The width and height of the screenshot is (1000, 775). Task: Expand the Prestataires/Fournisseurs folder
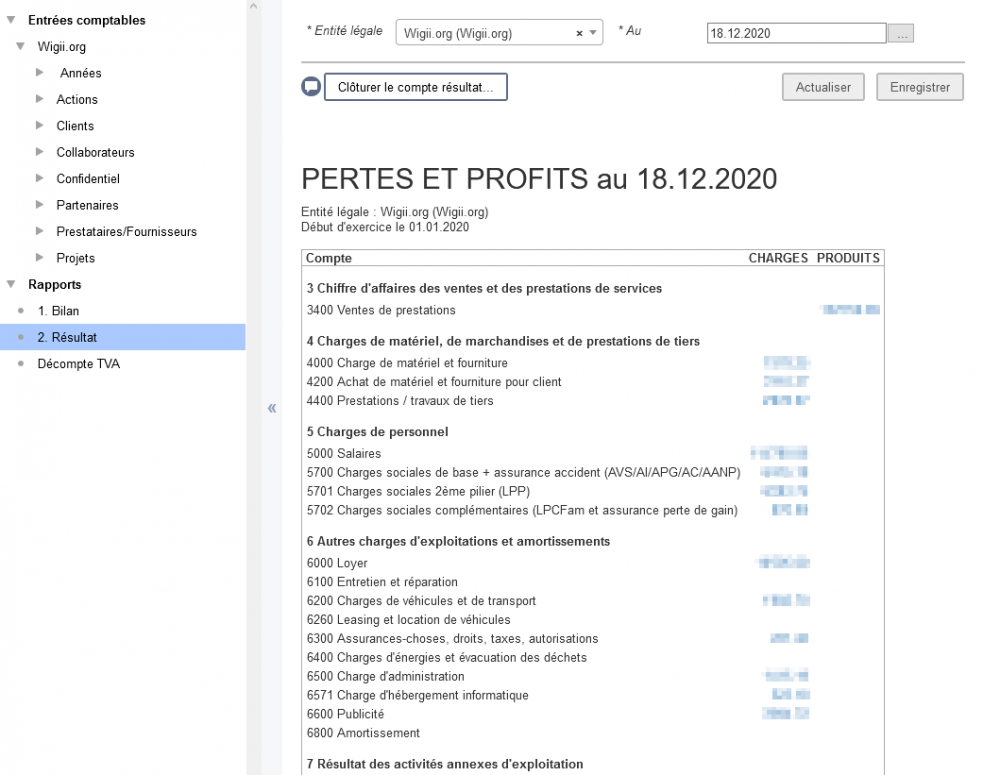pos(39,232)
